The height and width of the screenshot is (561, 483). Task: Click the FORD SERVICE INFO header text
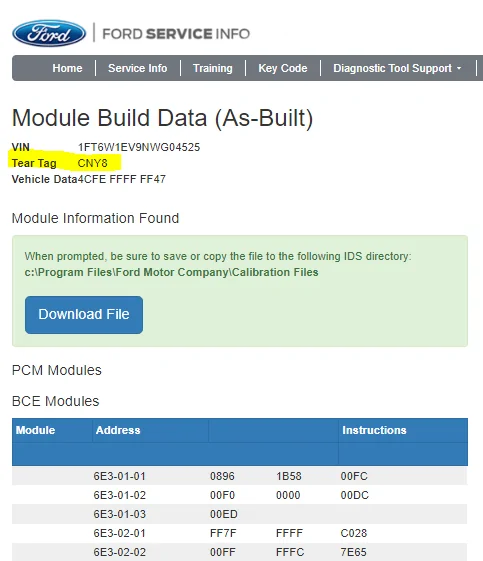tap(176, 34)
